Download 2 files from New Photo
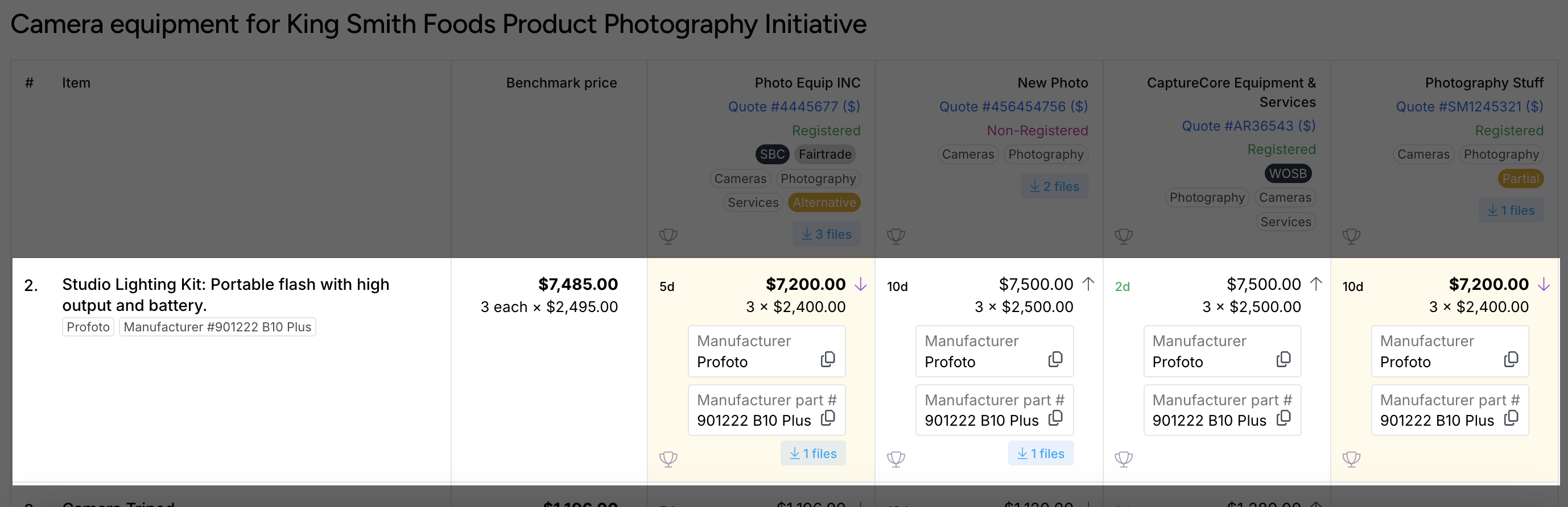 [x=1054, y=186]
